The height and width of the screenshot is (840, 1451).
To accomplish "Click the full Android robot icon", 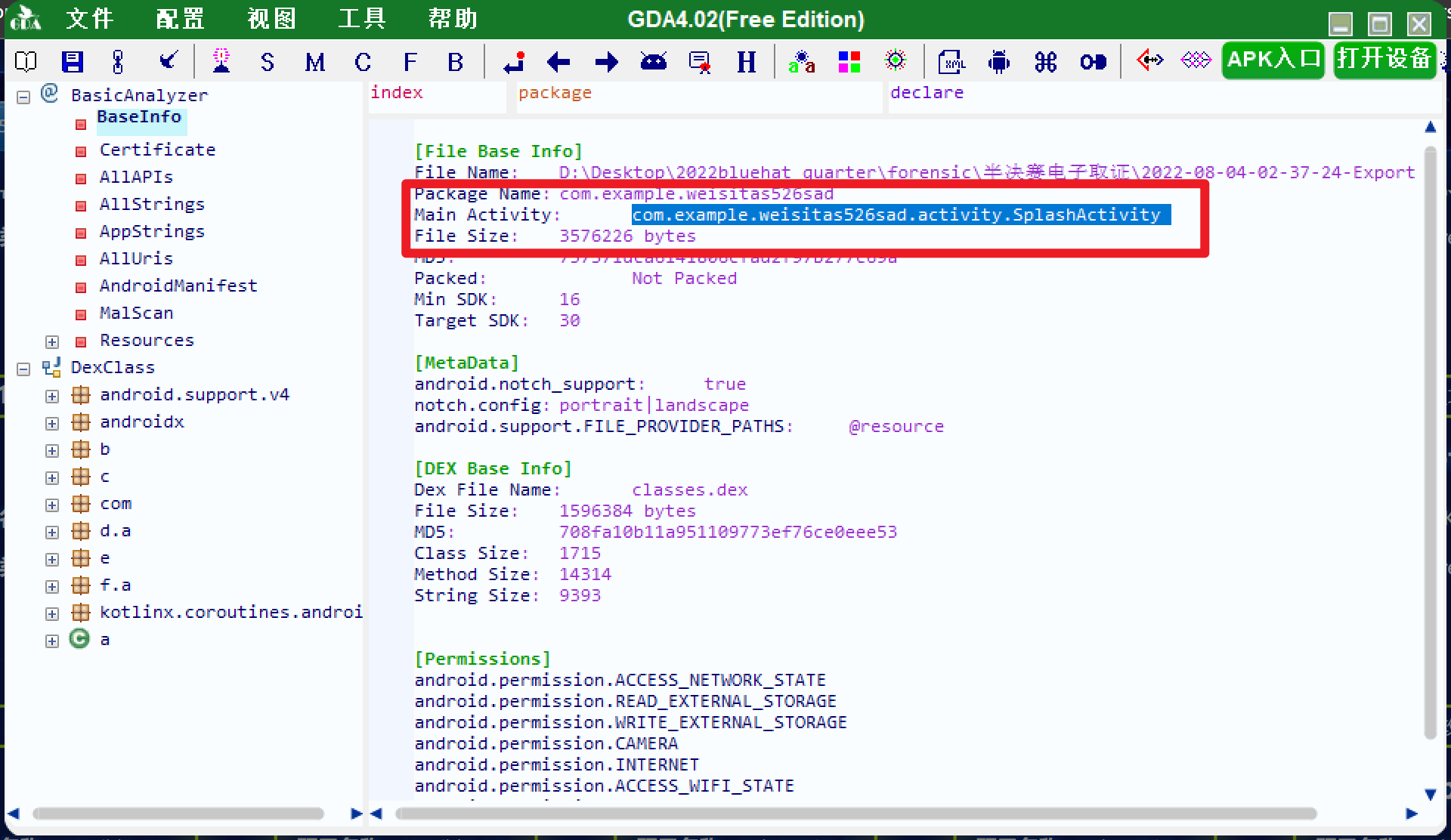I will click(x=999, y=62).
